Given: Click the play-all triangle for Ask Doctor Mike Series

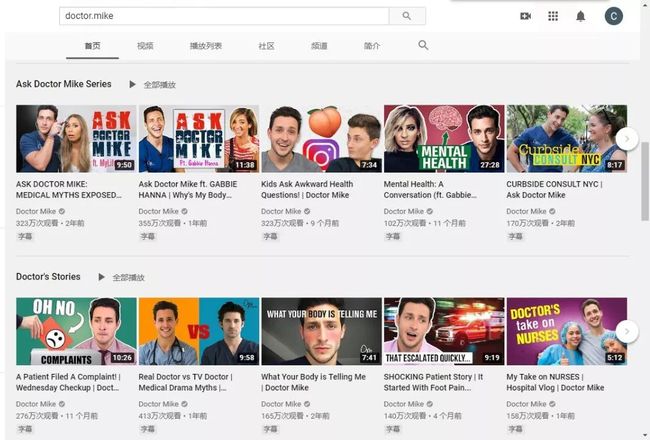Looking at the screenshot, I should pos(132,85).
